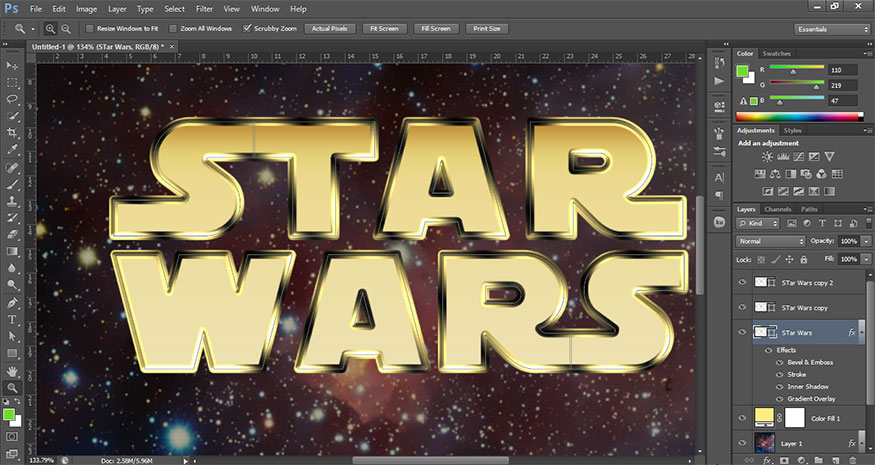The width and height of the screenshot is (875, 465).
Task: Add a Vibrance adjustment
Action: [x=829, y=157]
